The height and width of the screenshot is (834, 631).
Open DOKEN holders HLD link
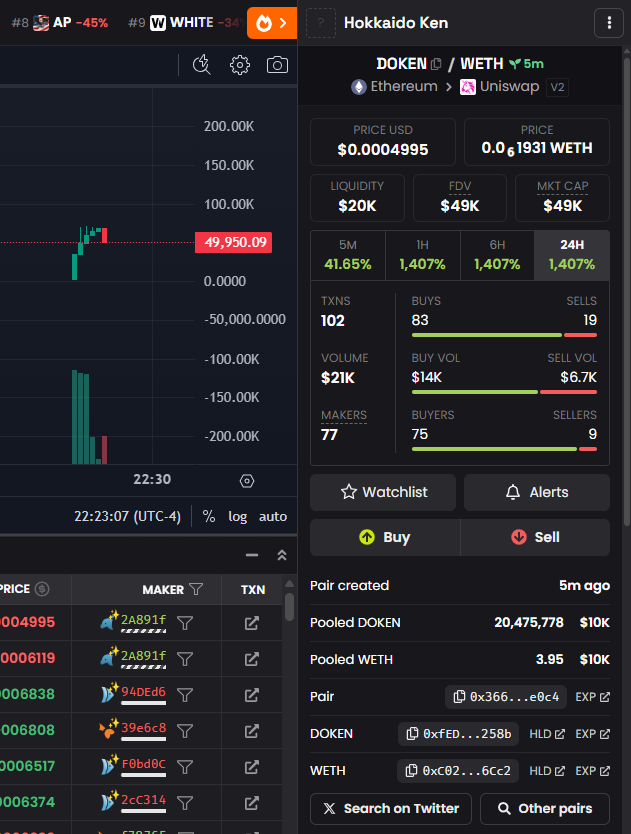(547, 734)
